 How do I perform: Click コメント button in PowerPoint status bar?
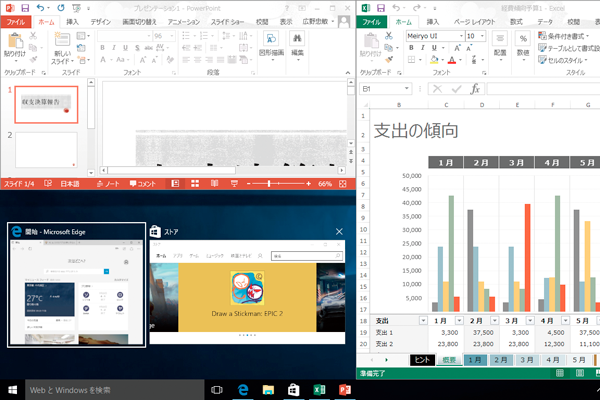pos(143,184)
